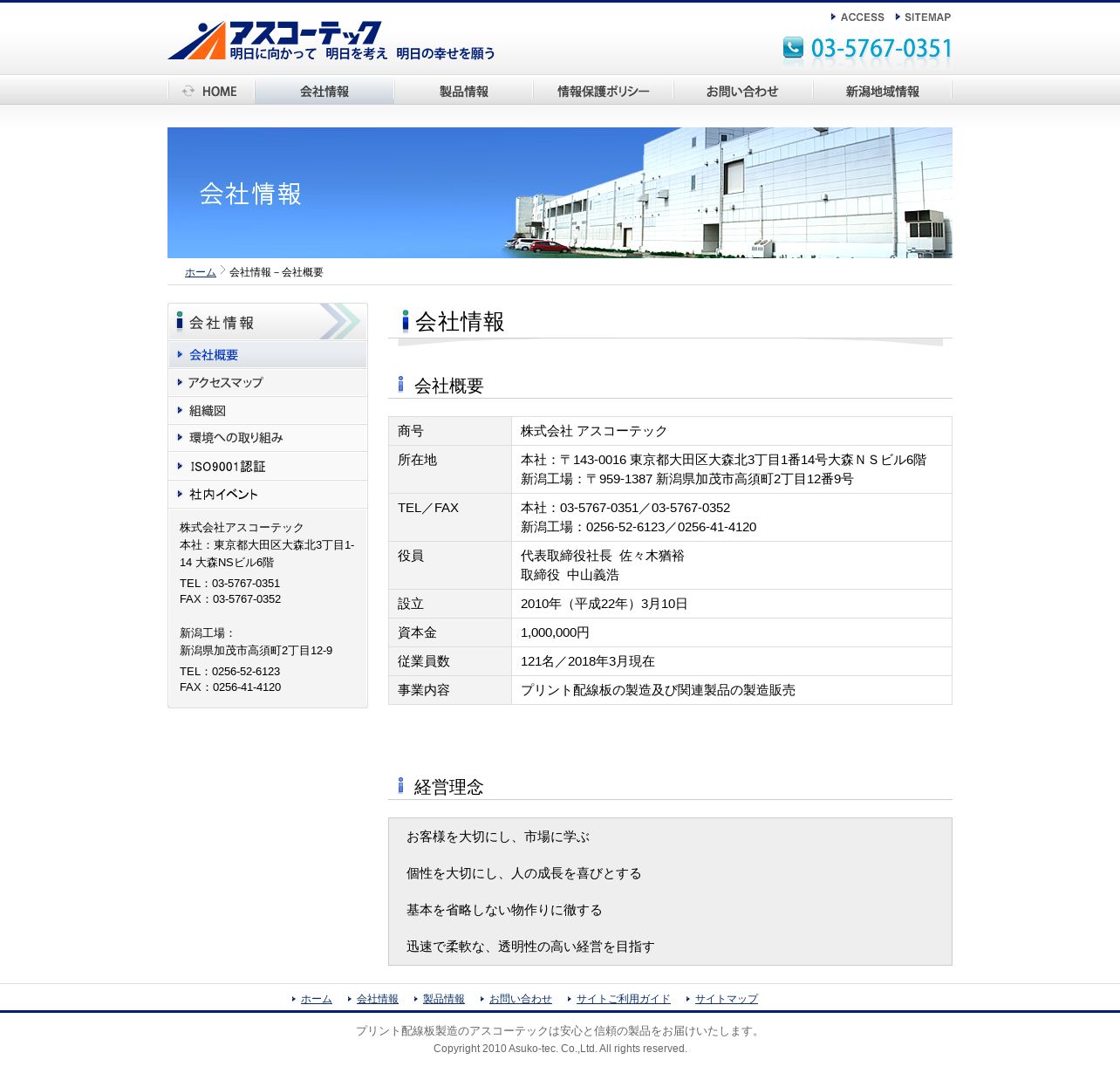
Task: Click the アスコーテック company logo
Action: pyautogui.click(x=331, y=40)
